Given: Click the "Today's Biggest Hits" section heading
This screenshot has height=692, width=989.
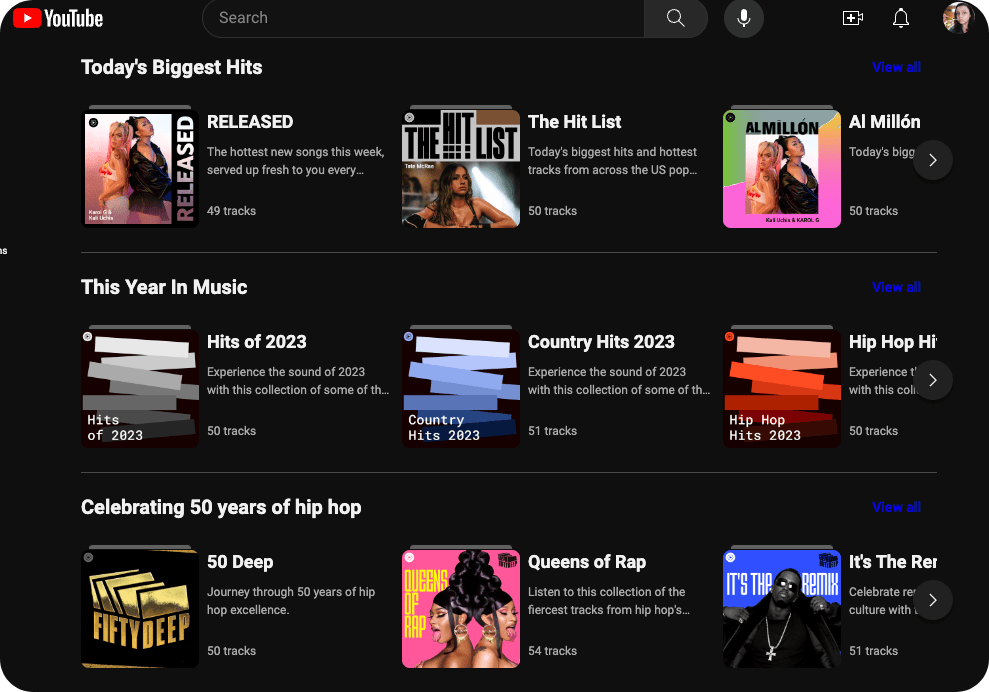Looking at the screenshot, I should point(172,67).
